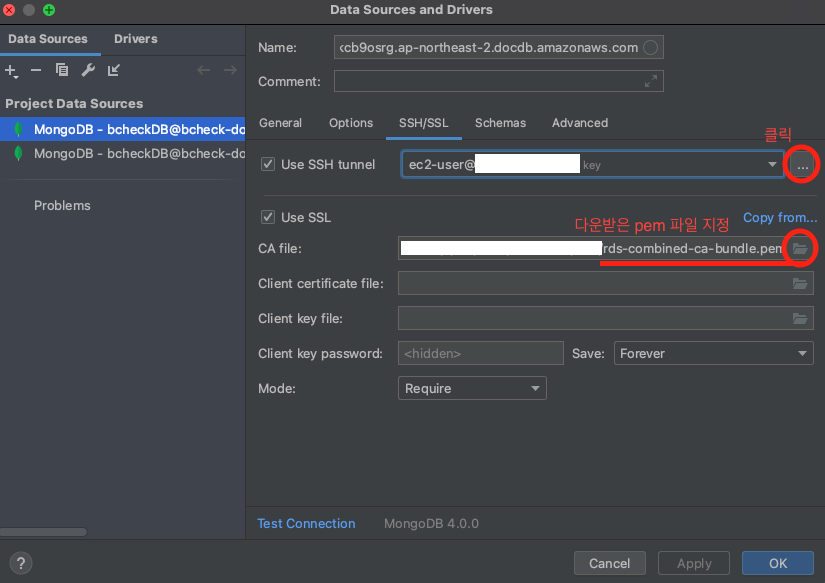Click the color circle next to Name
825x583 pixels.
click(x=650, y=47)
